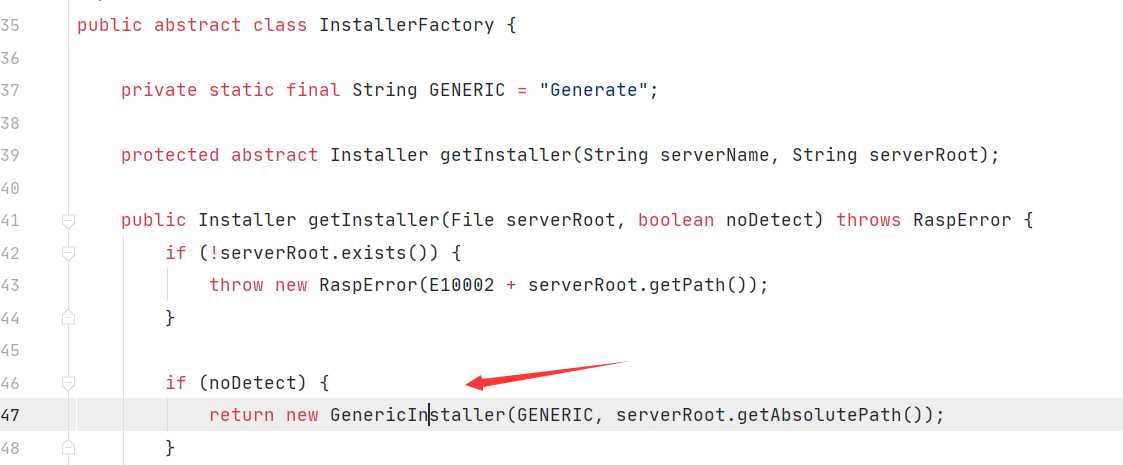The width and height of the screenshot is (1123, 465).
Task: Click the RaspError in the throws clause
Action: [x=962, y=220]
